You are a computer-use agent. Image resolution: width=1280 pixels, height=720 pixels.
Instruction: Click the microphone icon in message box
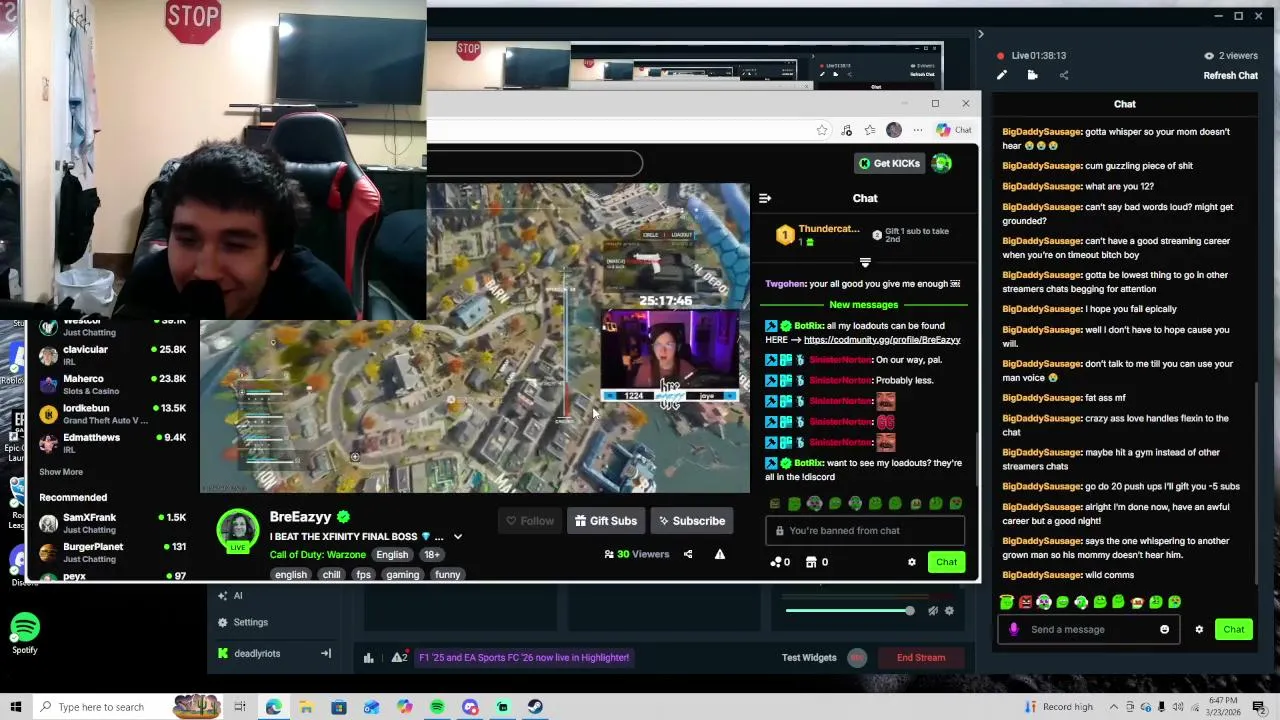click(1014, 630)
